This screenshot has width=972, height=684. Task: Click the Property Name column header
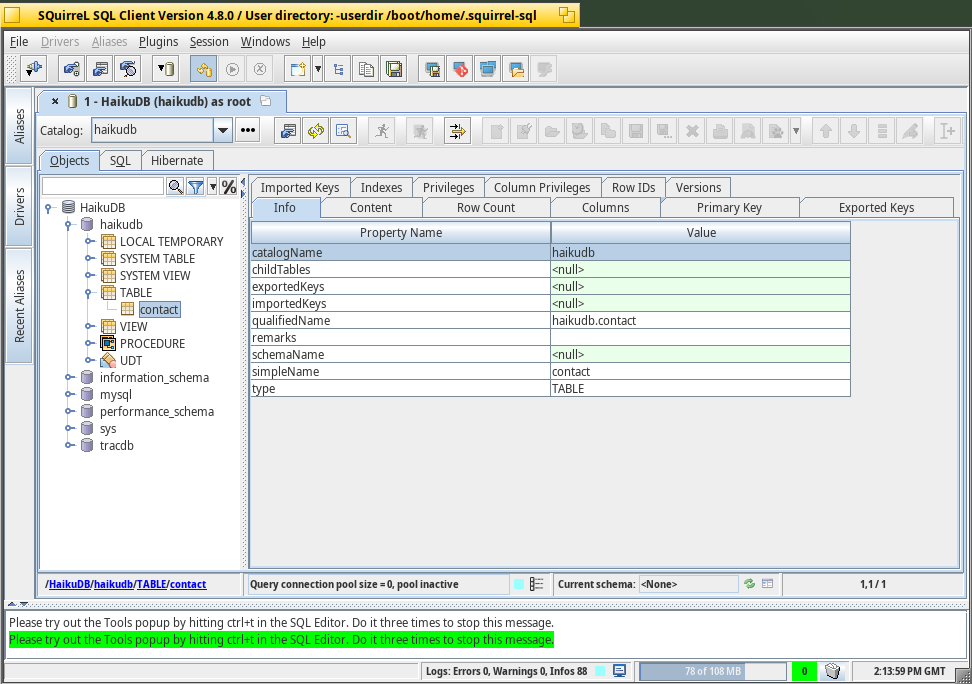coord(400,233)
